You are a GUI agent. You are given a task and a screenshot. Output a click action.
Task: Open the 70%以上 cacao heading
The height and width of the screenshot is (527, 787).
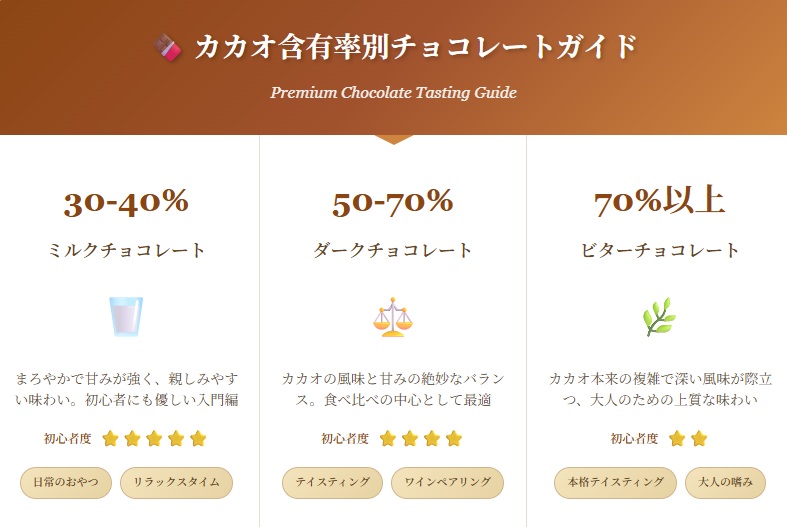pos(659,201)
